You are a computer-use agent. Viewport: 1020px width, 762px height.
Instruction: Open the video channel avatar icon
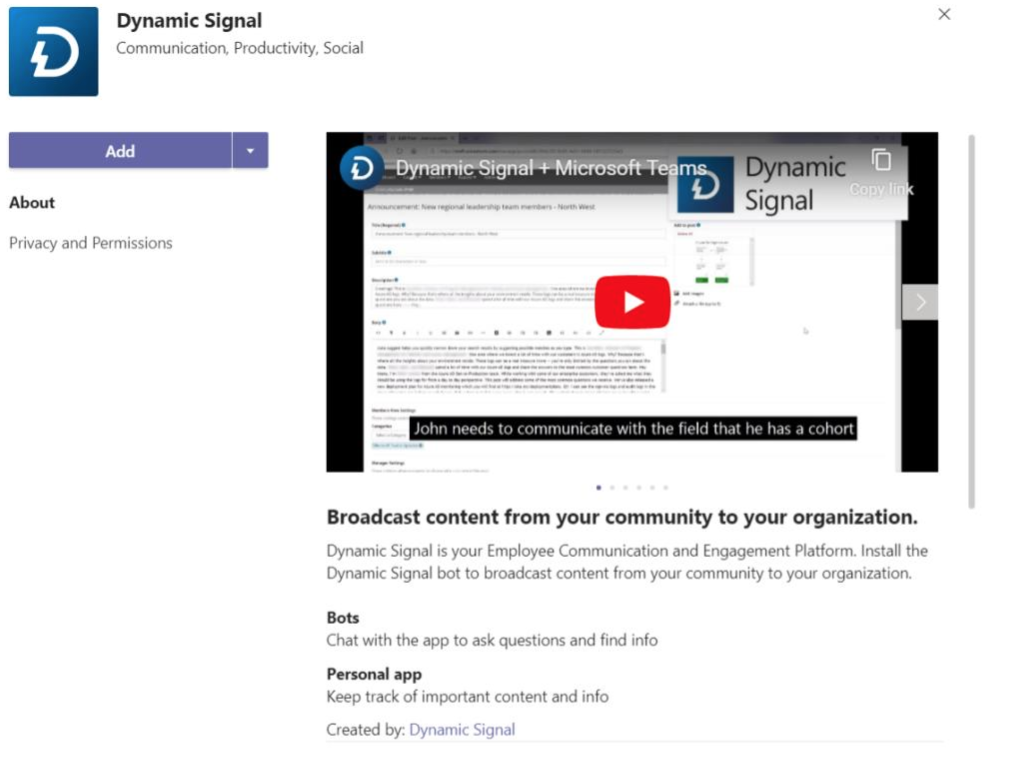pos(361,169)
